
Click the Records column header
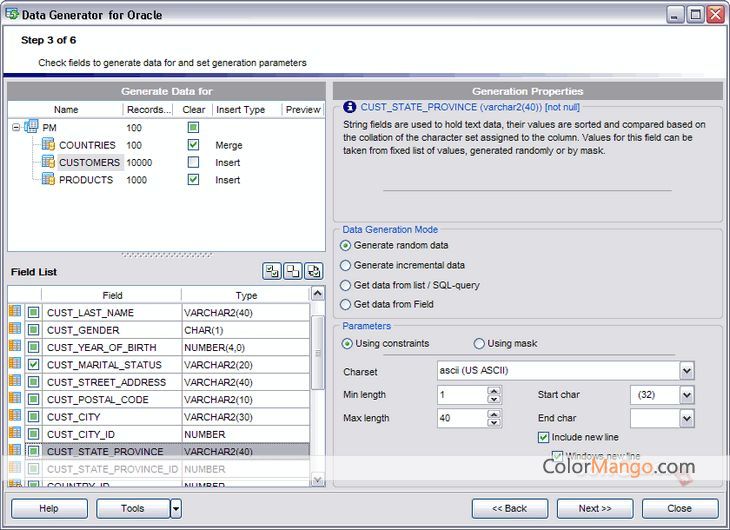coord(148,109)
